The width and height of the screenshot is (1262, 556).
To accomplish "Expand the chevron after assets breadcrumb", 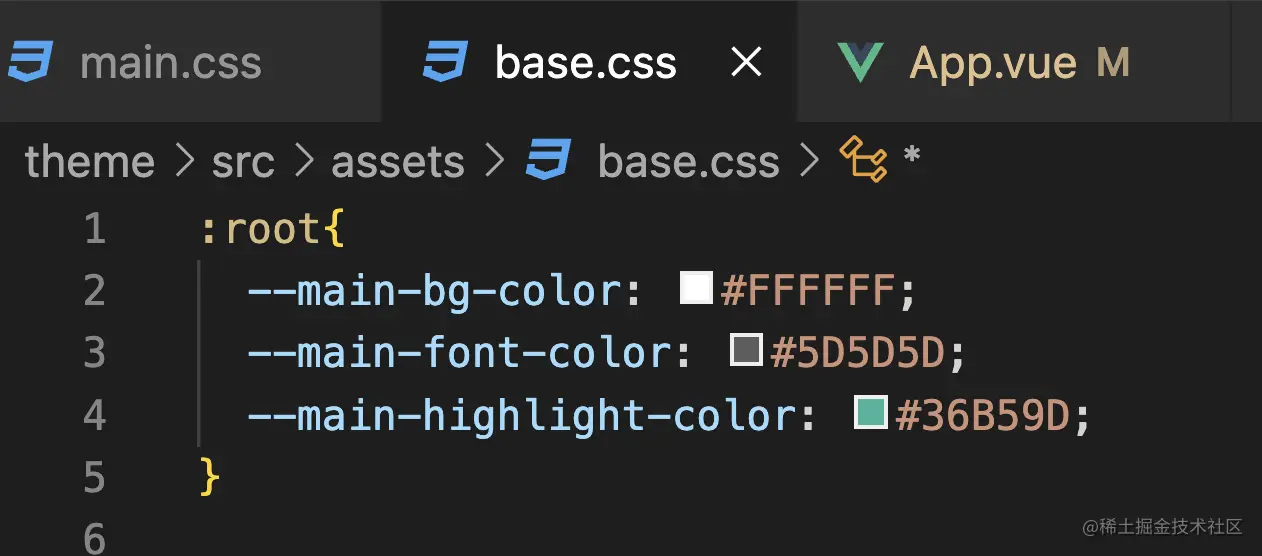I will point(494,161).
